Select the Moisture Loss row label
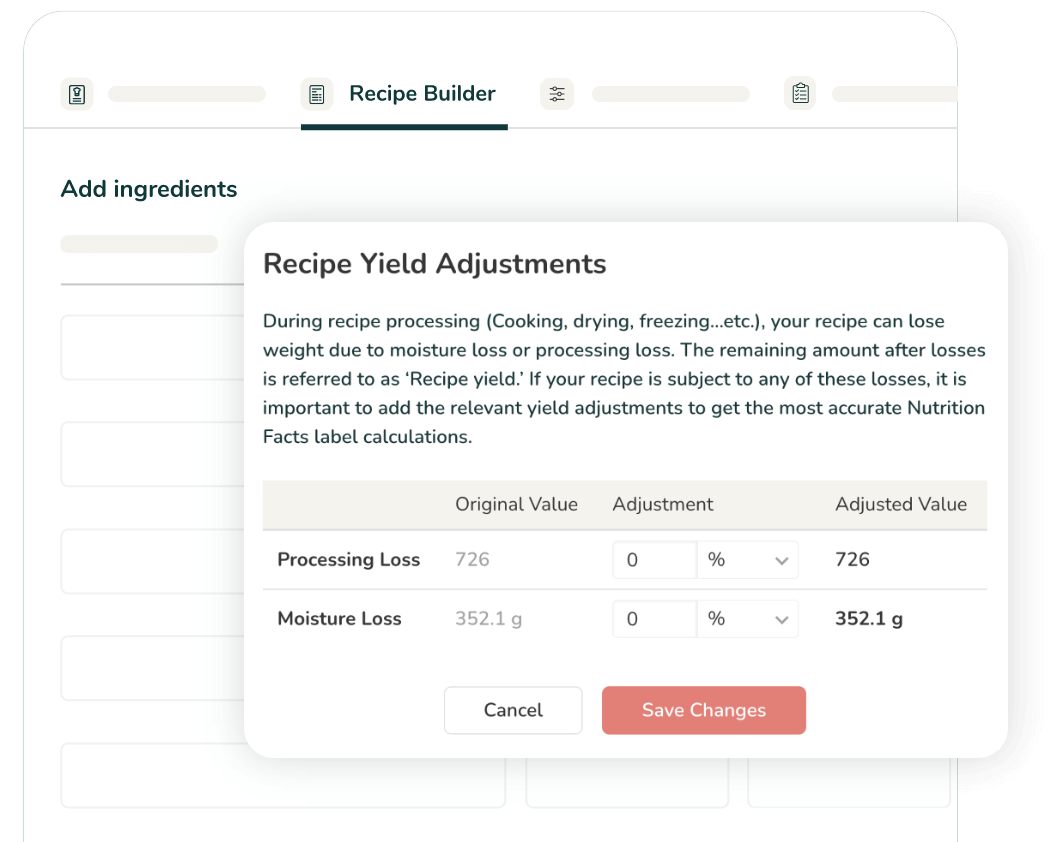The width and height of the screenshot is (1058, 842). pyautogui.click(x=339, y=619)
